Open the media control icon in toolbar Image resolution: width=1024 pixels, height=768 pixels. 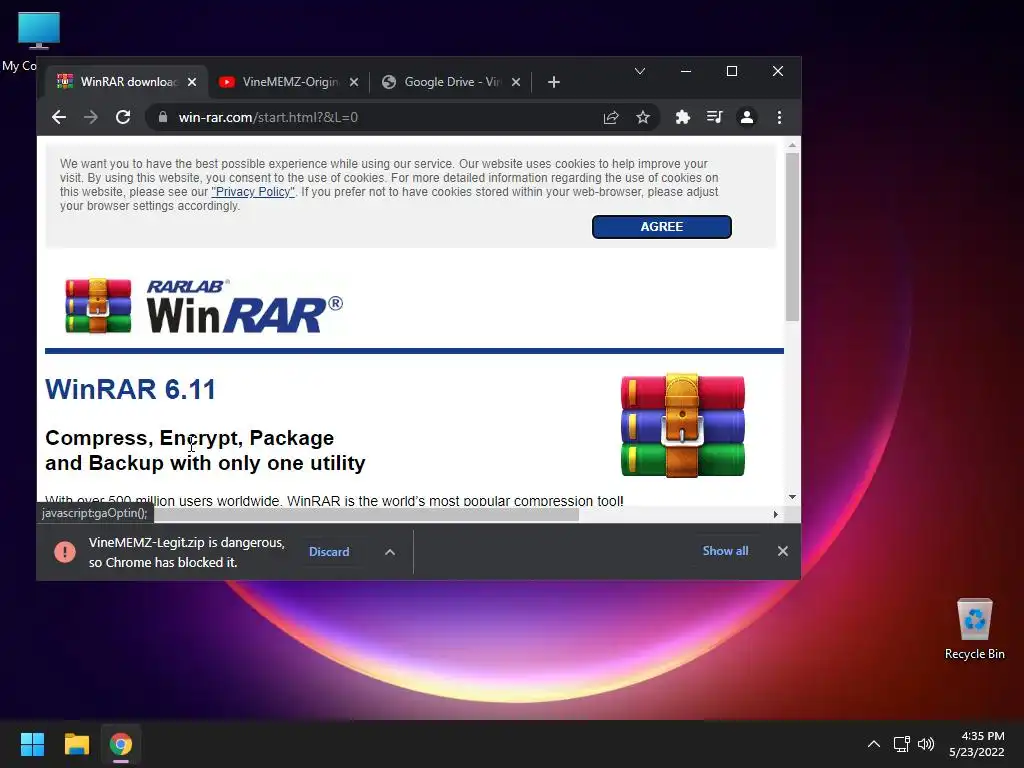tap(714, 118)
